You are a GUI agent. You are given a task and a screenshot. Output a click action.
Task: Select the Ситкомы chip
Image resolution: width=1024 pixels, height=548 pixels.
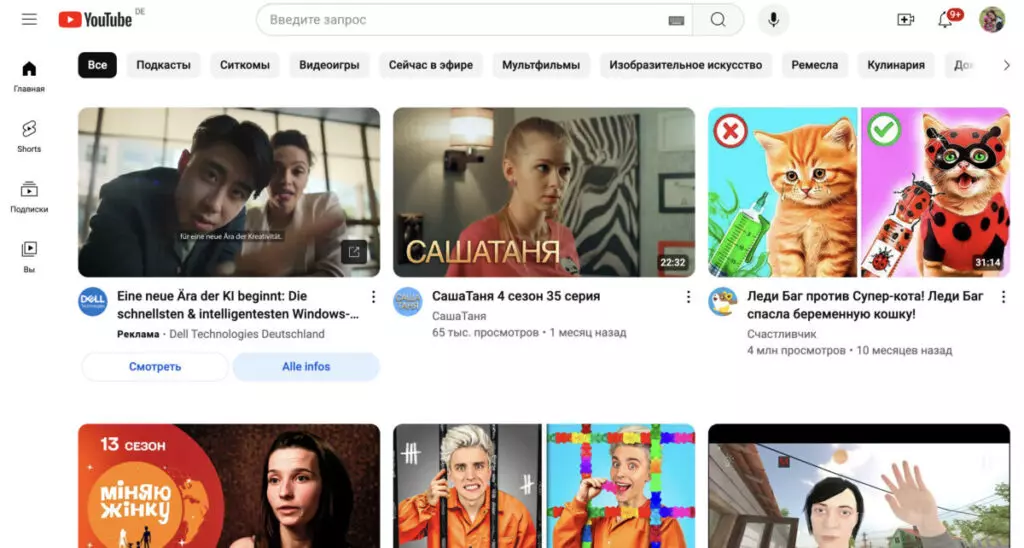245,65
